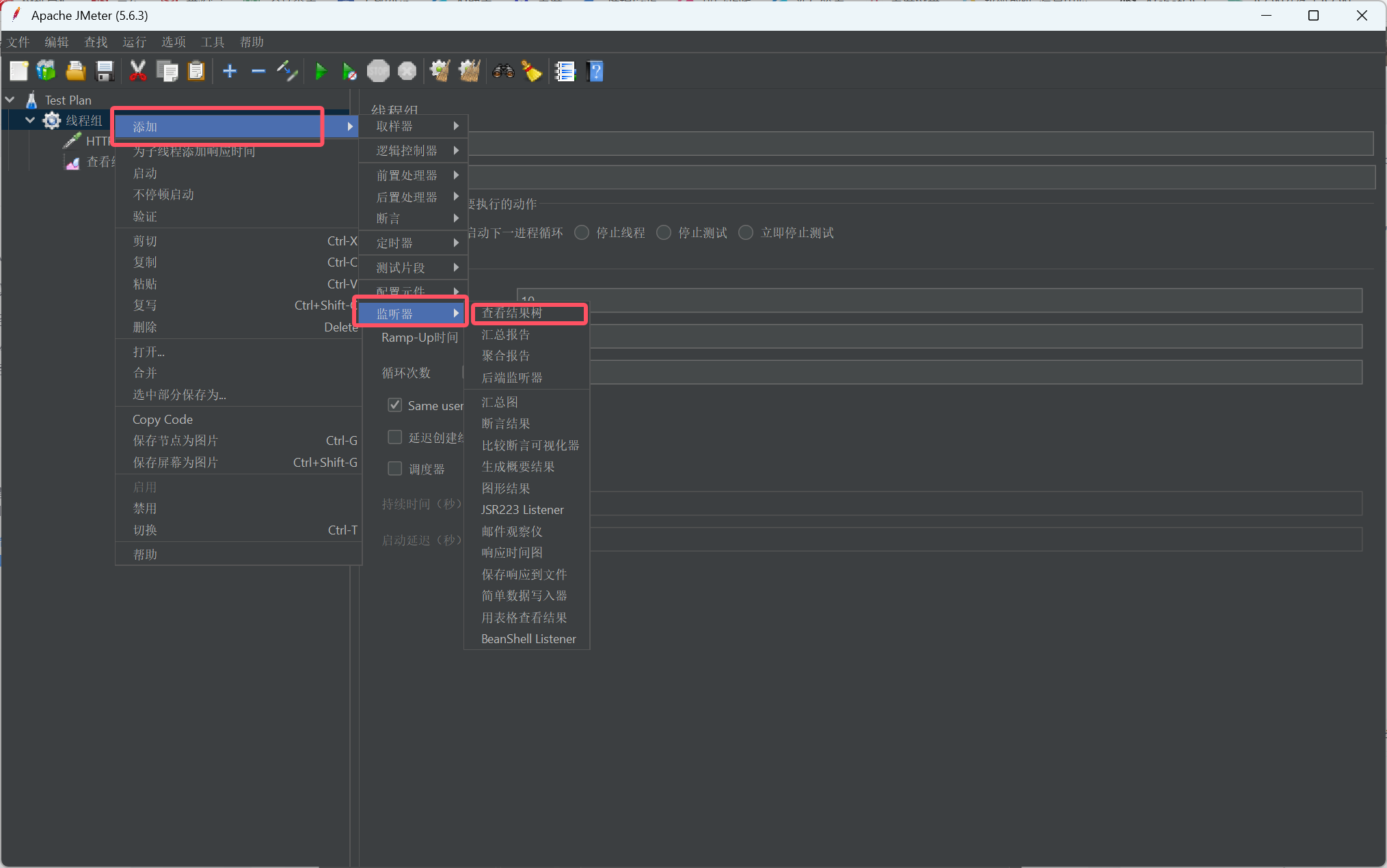Select the Start test icon

point(321,71)
